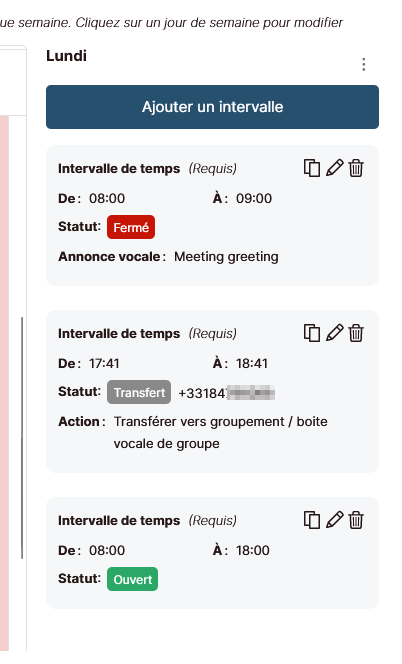Image resolution: width=402 pixels, height=664 pixels.
Task: Copy the 08:00 to 09:00 Fermé interval
Action: 312,168
